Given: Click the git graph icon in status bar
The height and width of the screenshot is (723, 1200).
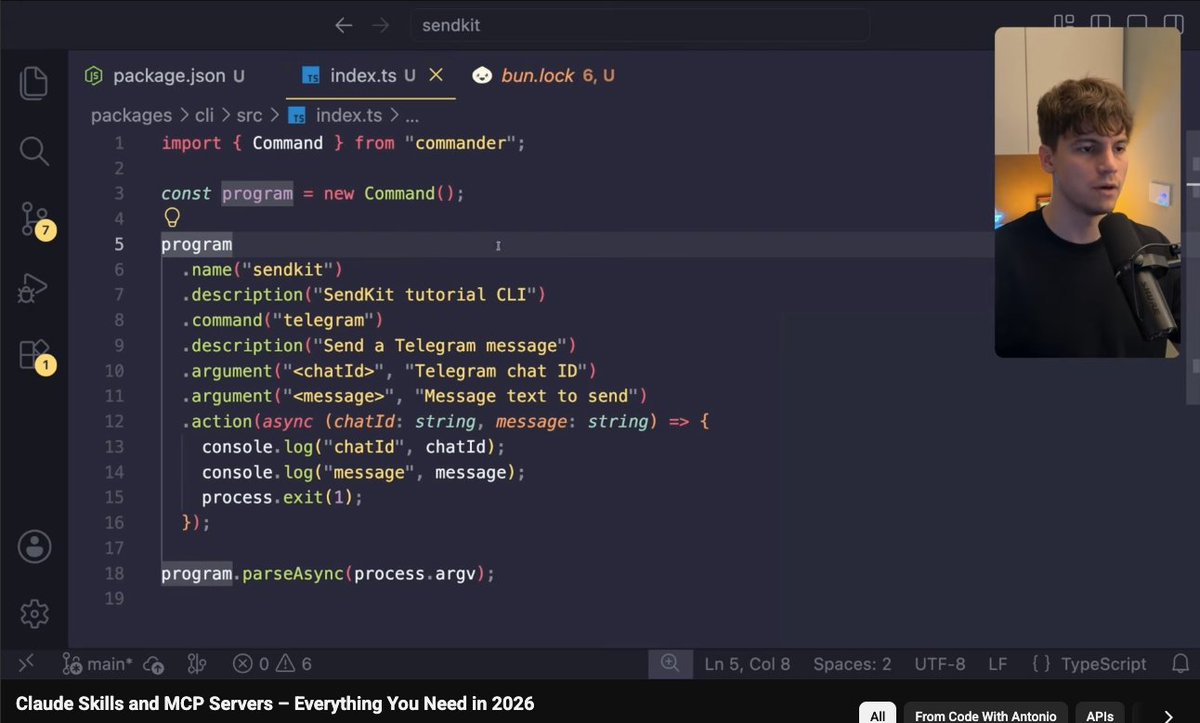Looking at the screenshot, I should (x=197, y=664).
